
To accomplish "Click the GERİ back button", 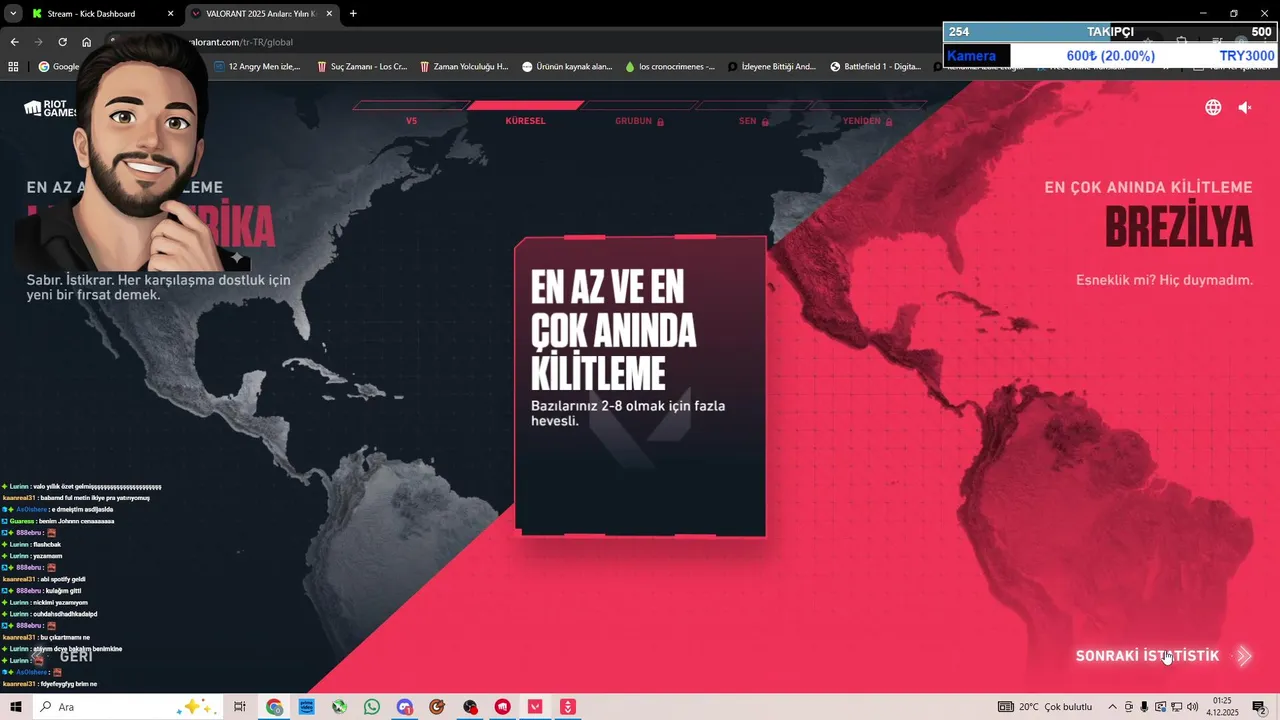I will (76, 657).
